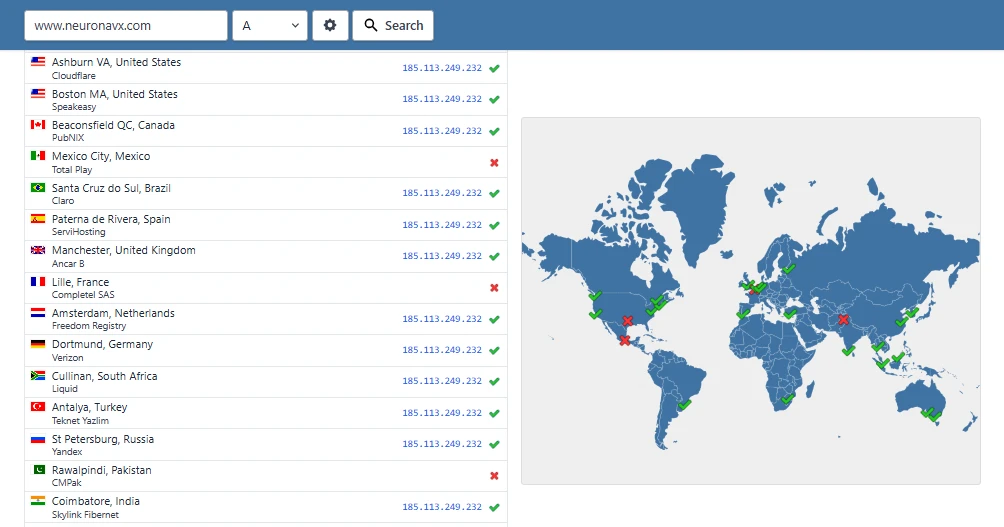Click the India flag beside Coimbatore

pyautogui.click(x=38, y=501)
